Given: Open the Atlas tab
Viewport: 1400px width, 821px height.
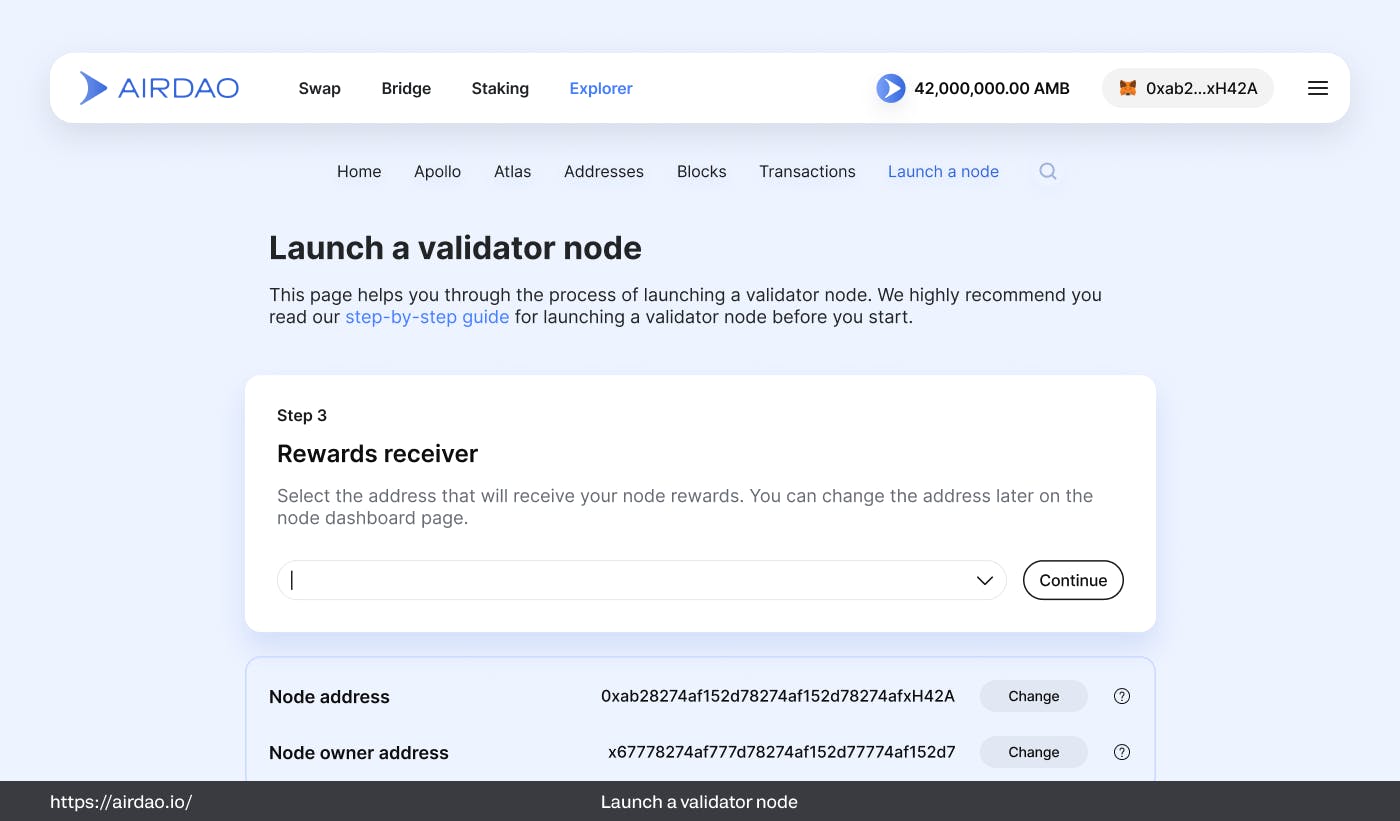Looking at the screenshot, I should 512,171.
